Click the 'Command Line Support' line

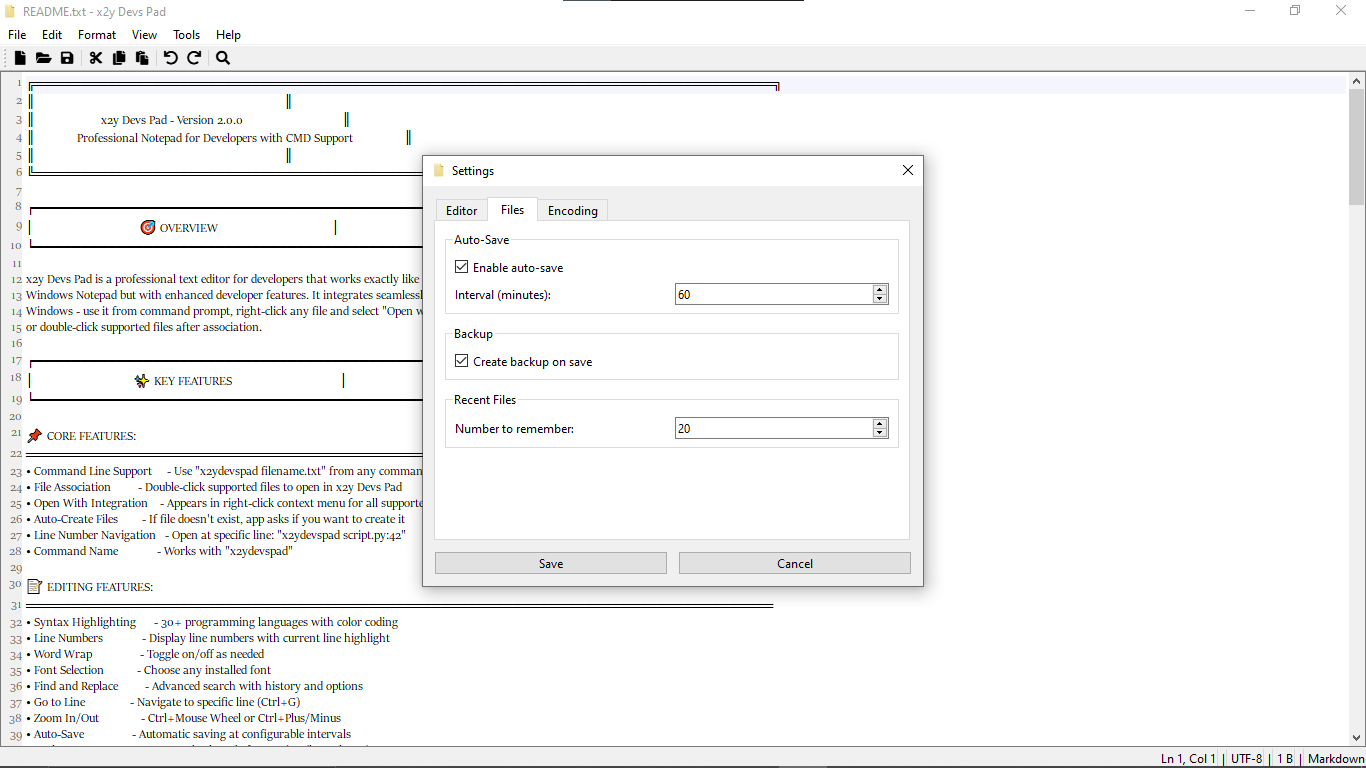224,471
